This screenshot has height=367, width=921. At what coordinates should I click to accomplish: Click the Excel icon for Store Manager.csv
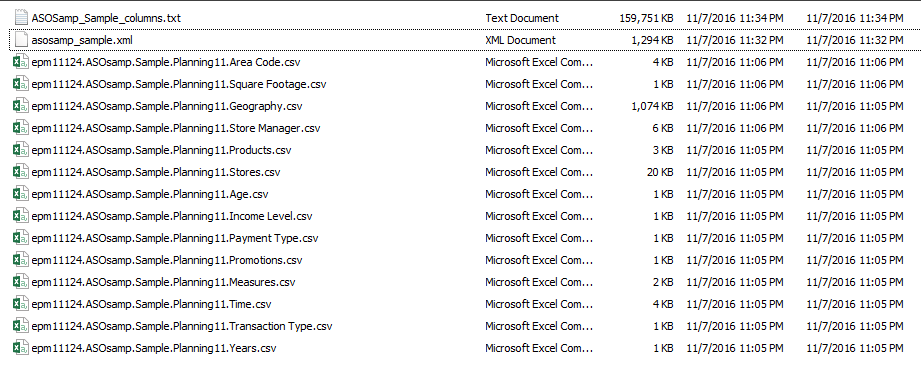[x=21, y=128]
